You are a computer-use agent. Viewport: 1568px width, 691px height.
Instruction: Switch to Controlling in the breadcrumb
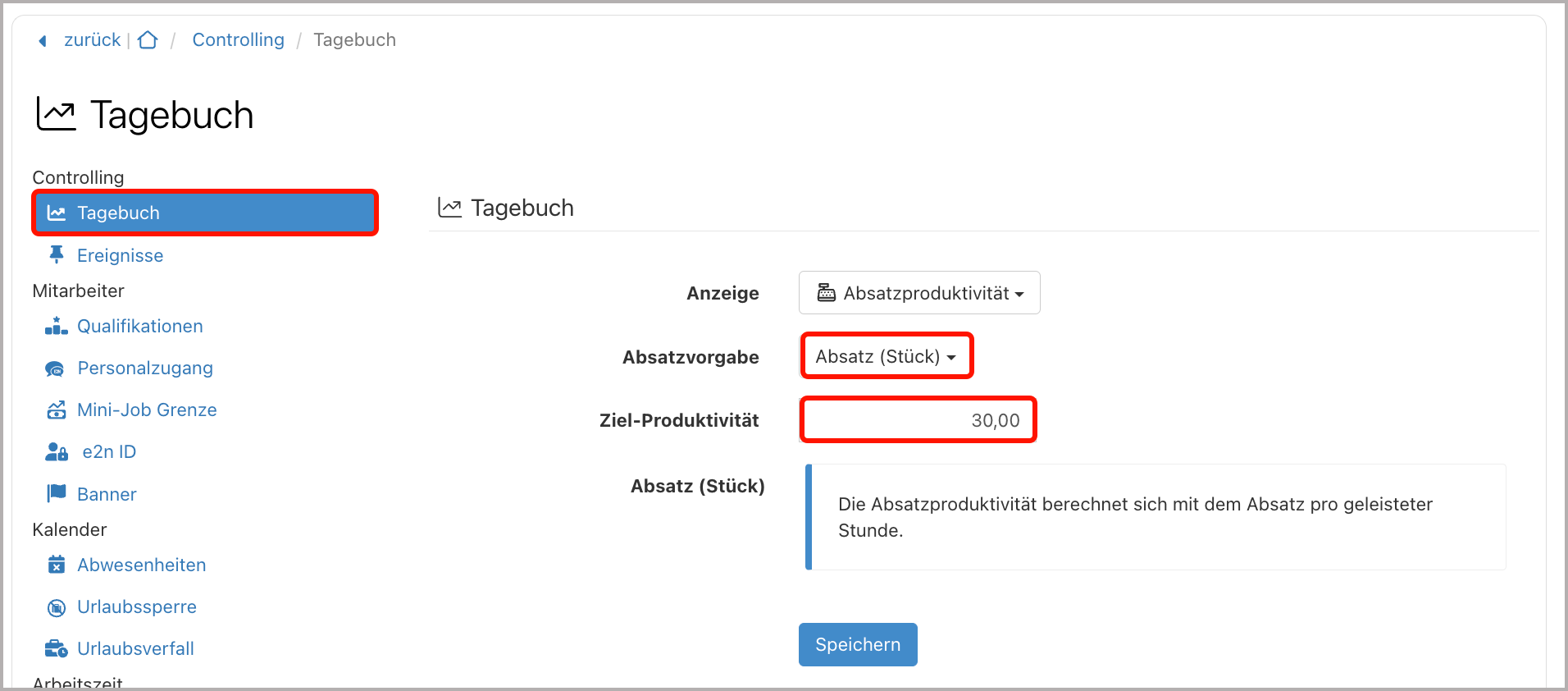tap(238, 39)
